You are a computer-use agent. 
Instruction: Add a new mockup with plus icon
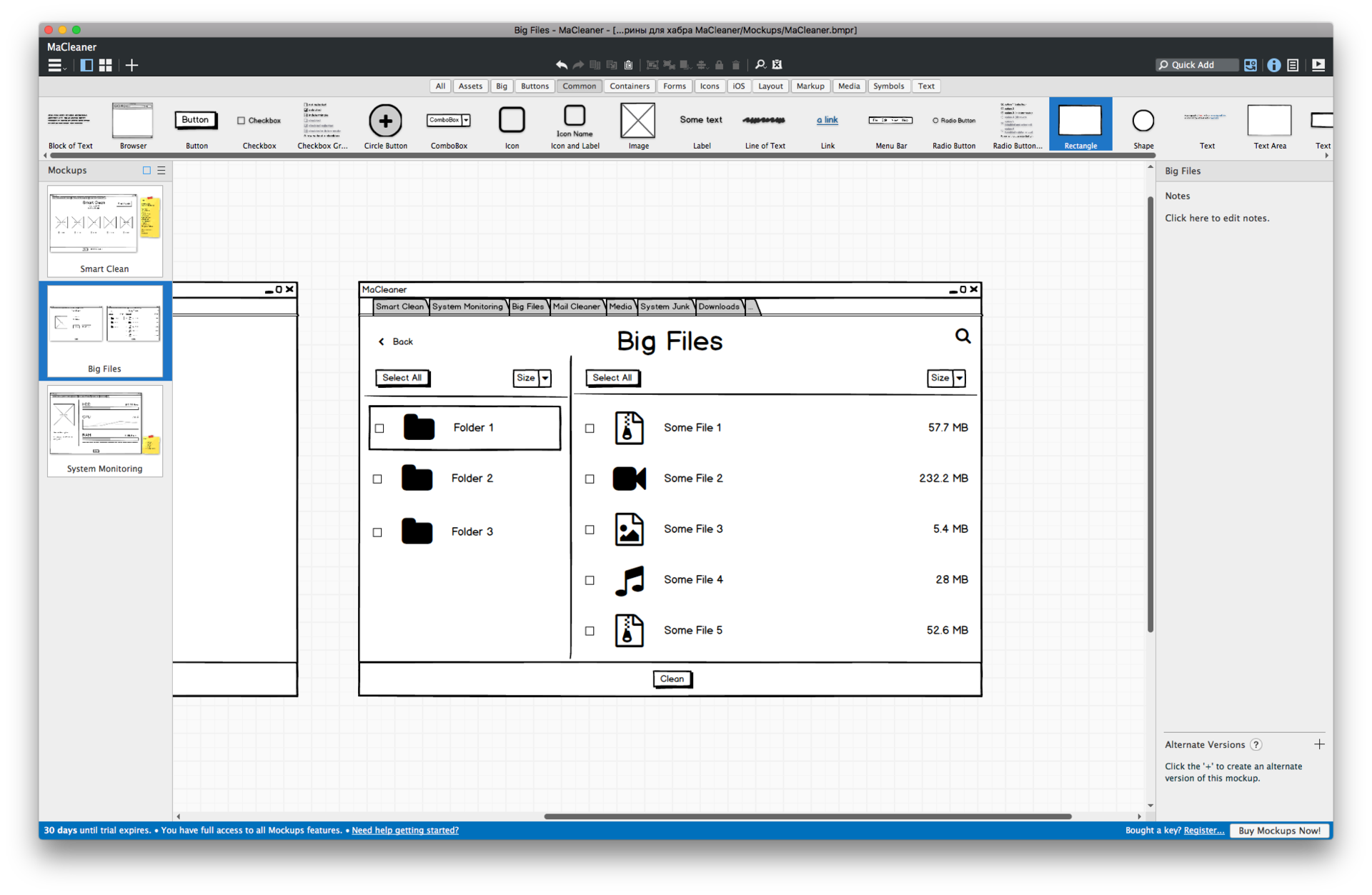tap(132, 65)
